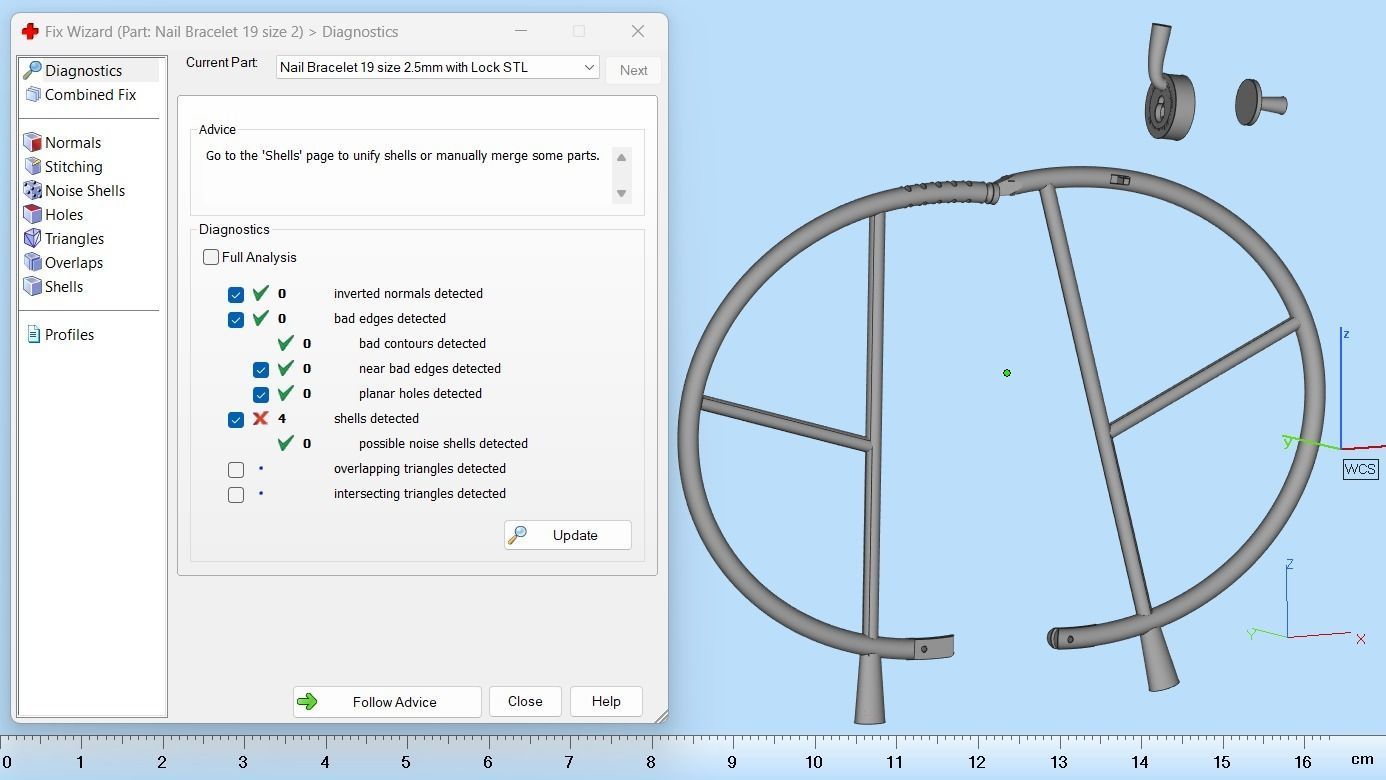The width and height of the screenshot is (1386, 780).
Task: Open the Profiles page
Action: click(69, 334)
